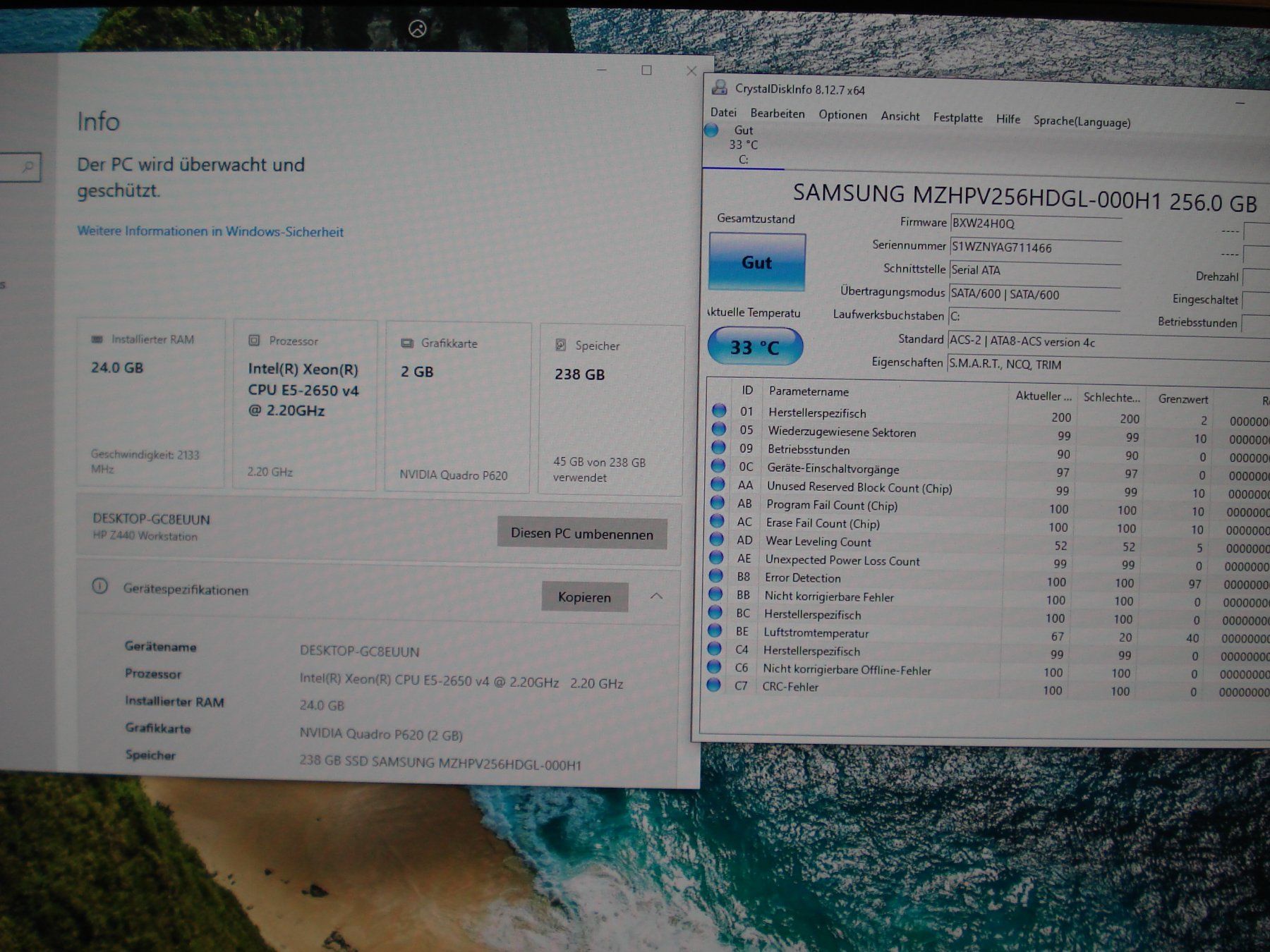Open 'Weitere Informationen in Windows-Sicherheit' link
This screenshot has width=1270, height=952.
tap(210, 231)
